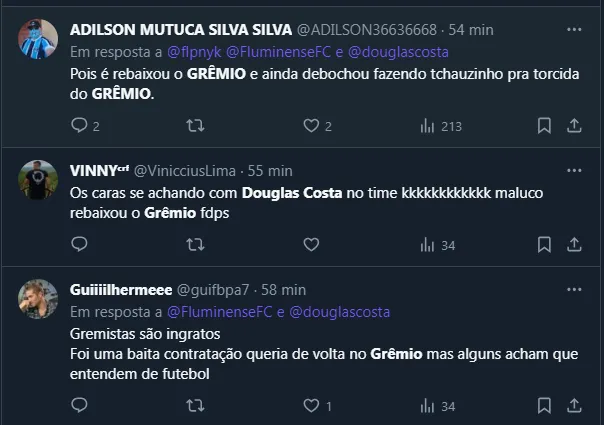Like ADILSON MUTUCA's tweet about GRÊMIO
Viewport: 604px width, 425px height.
(x=311, y=126)
